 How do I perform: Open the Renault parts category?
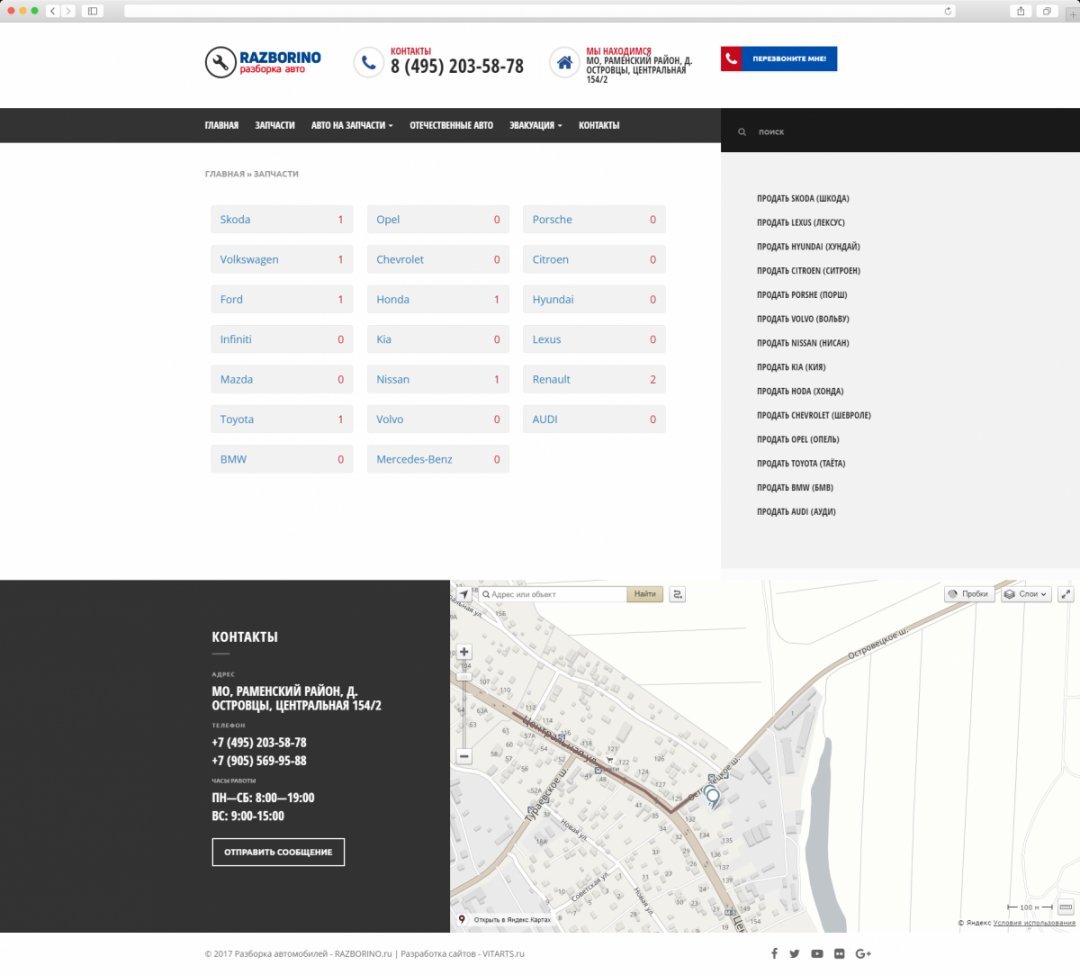pos(551,379)
